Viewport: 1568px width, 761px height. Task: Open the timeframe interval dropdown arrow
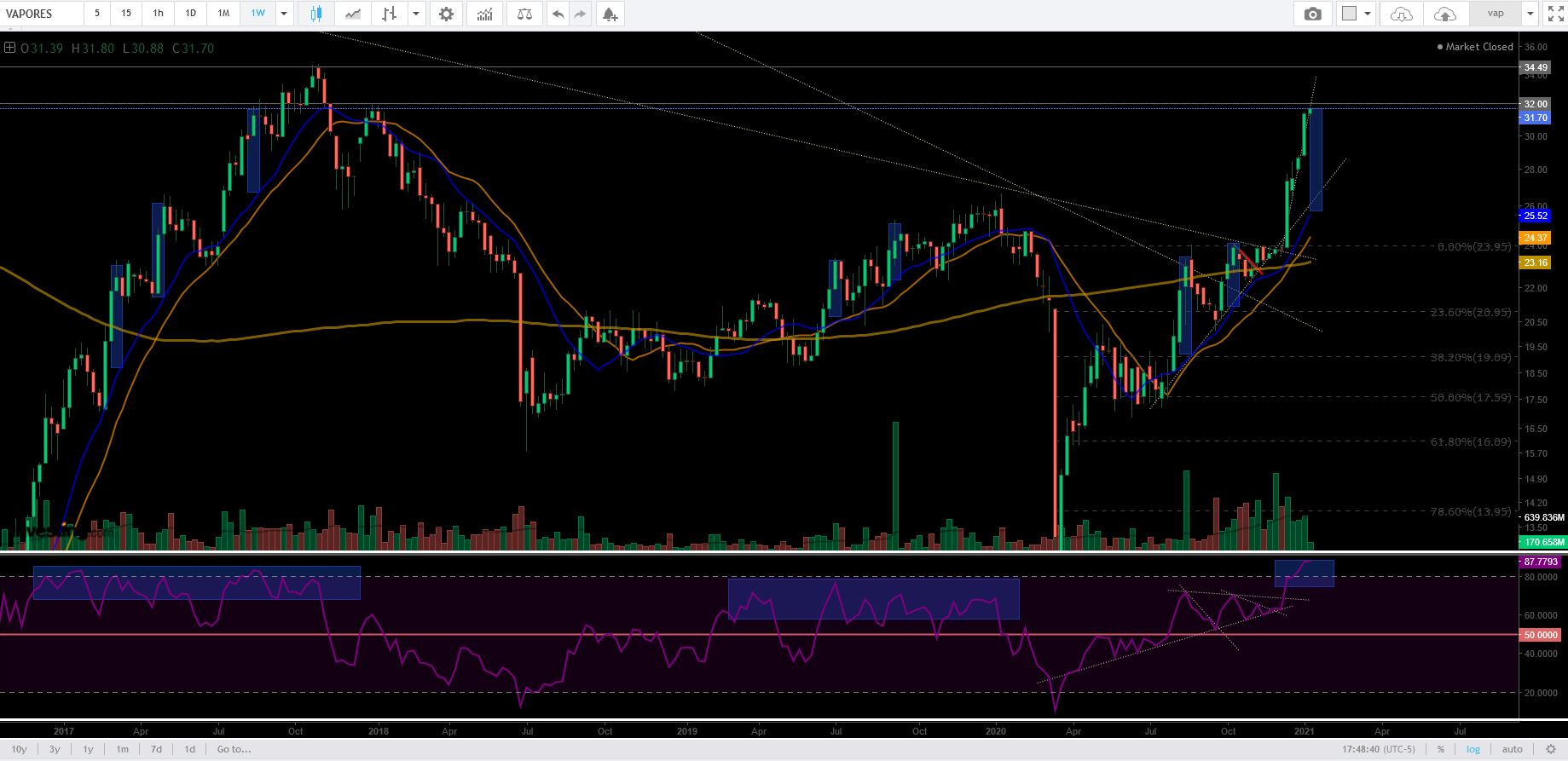click(x=284, y=14)
